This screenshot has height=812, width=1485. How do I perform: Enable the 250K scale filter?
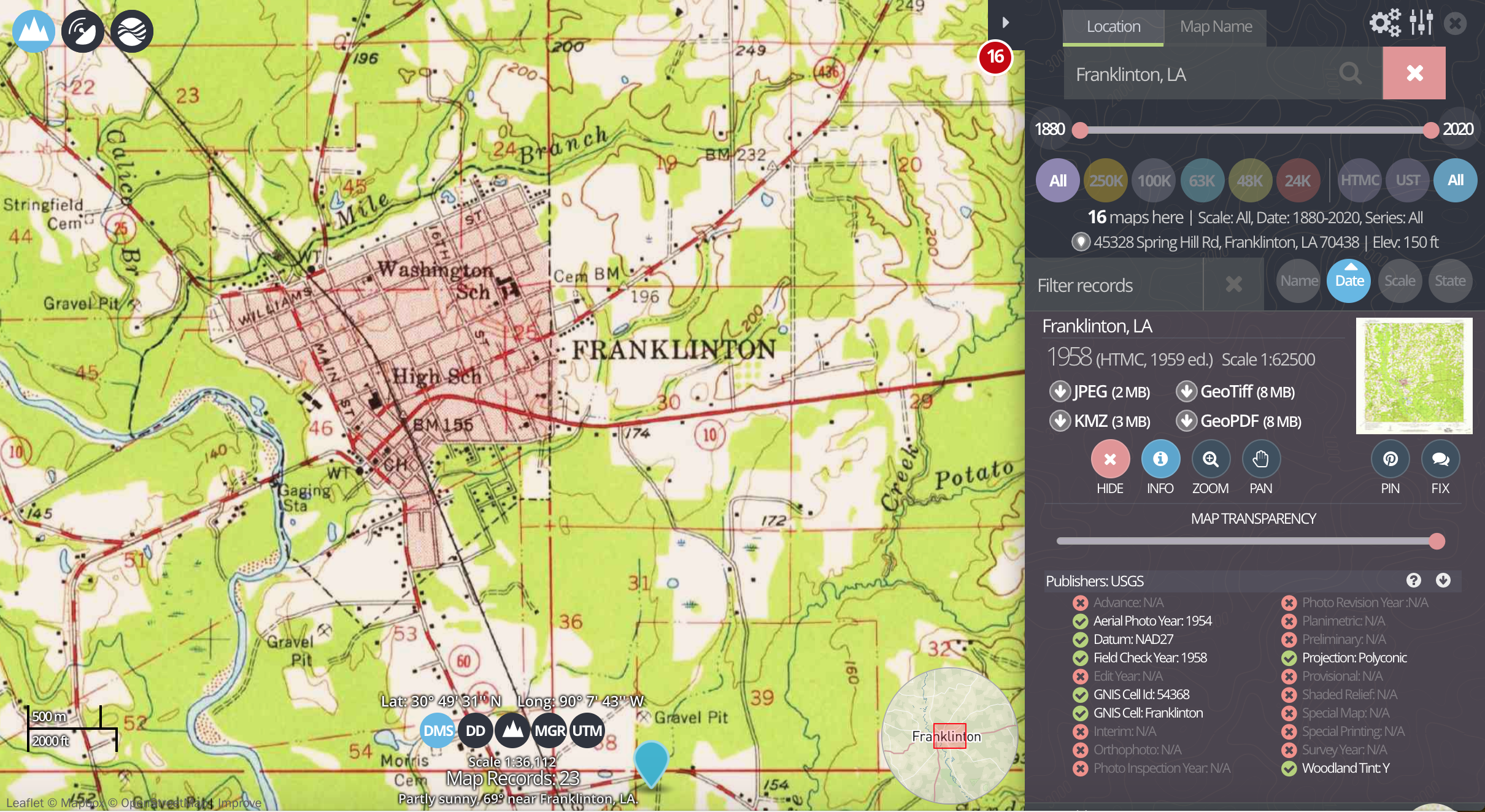[1105, 180]
